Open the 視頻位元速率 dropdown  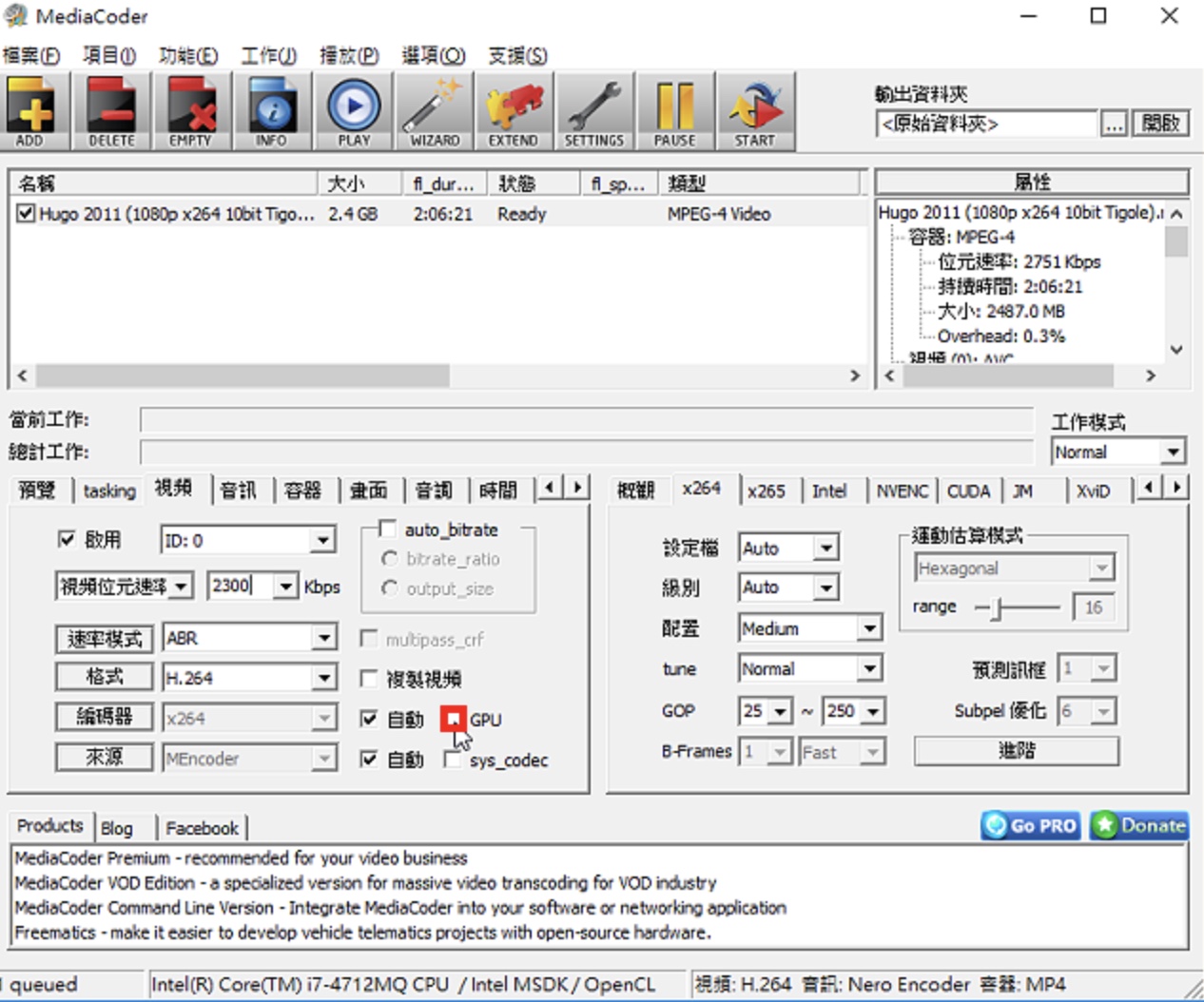pos(183,587)
